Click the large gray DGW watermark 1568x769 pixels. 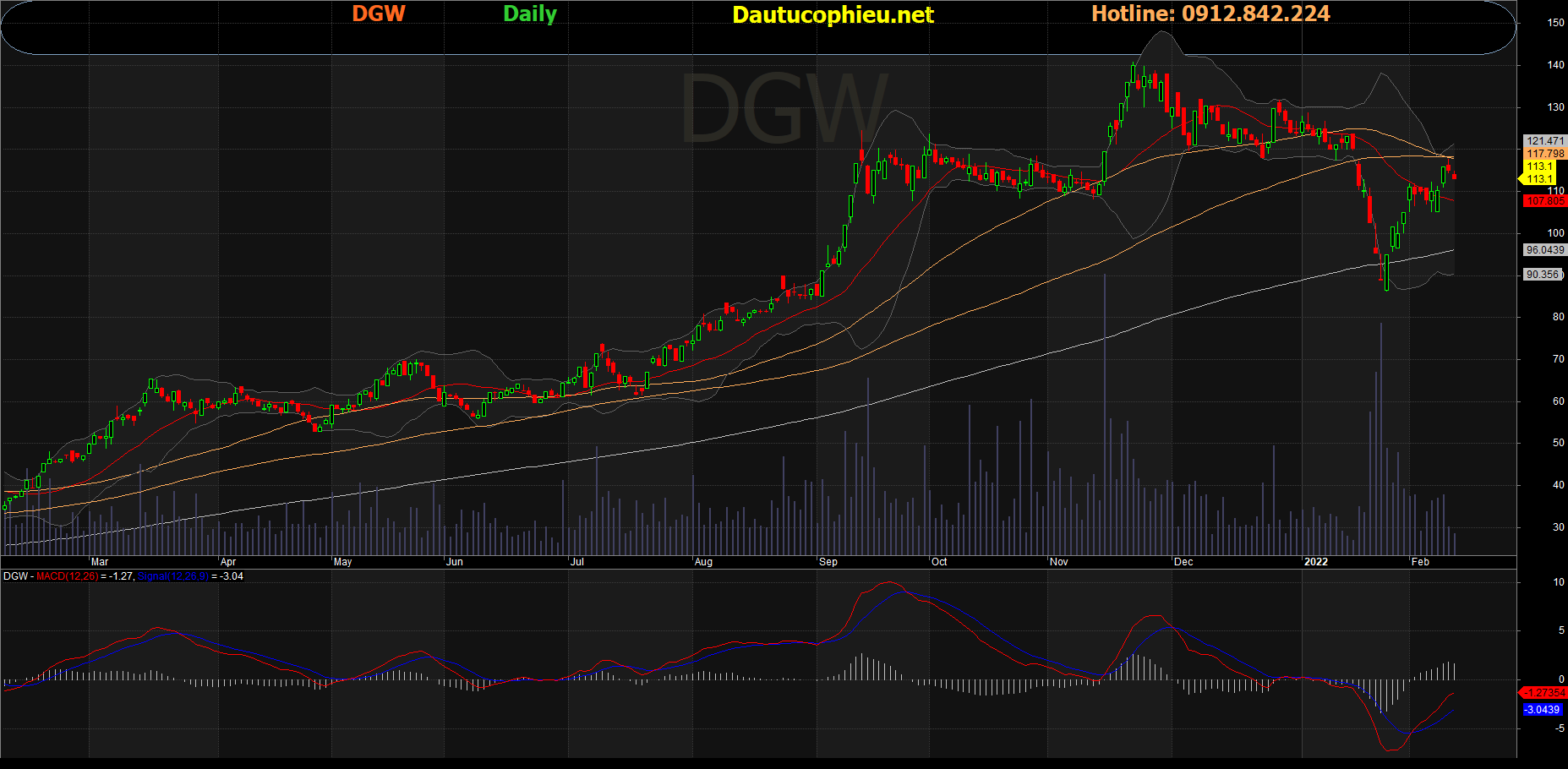pyautogui.click(x=784, y=110)
